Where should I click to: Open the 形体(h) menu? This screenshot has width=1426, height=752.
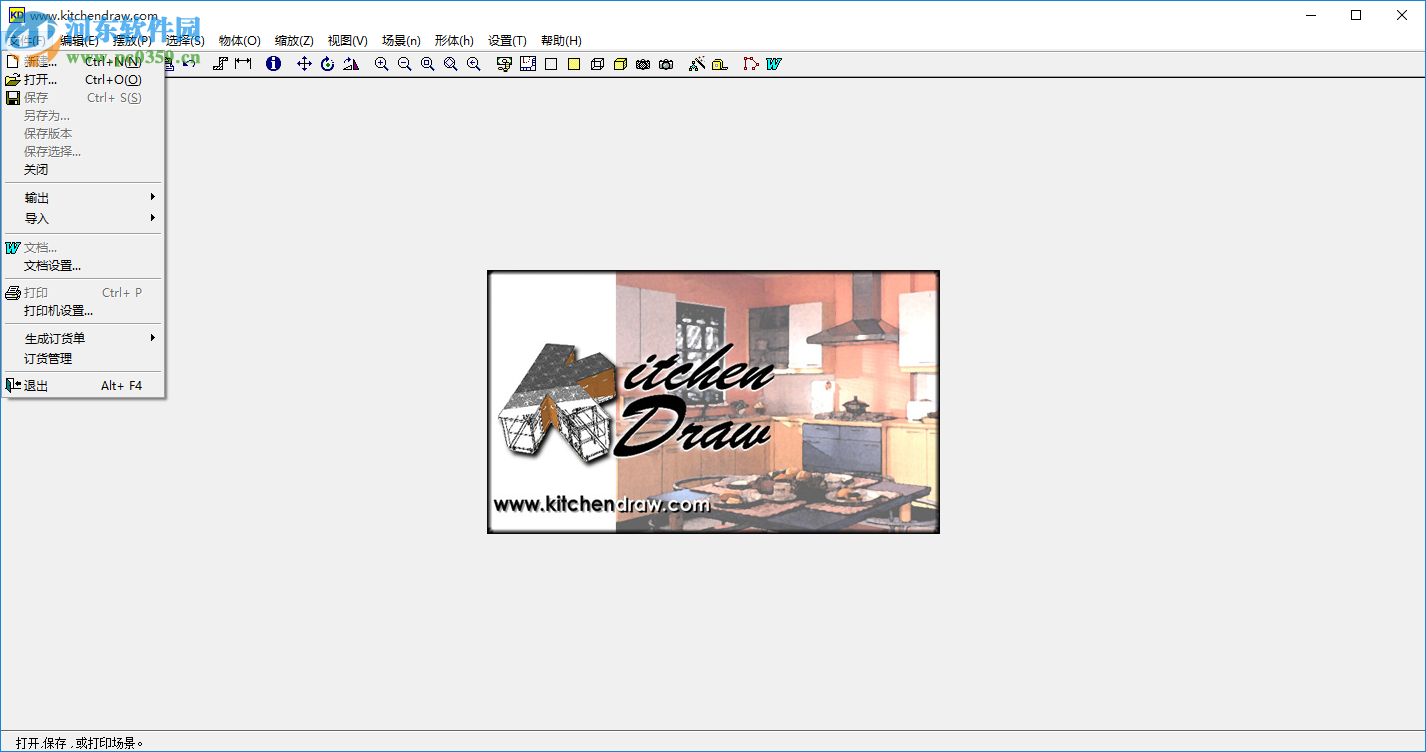click(x=454, y=41)
